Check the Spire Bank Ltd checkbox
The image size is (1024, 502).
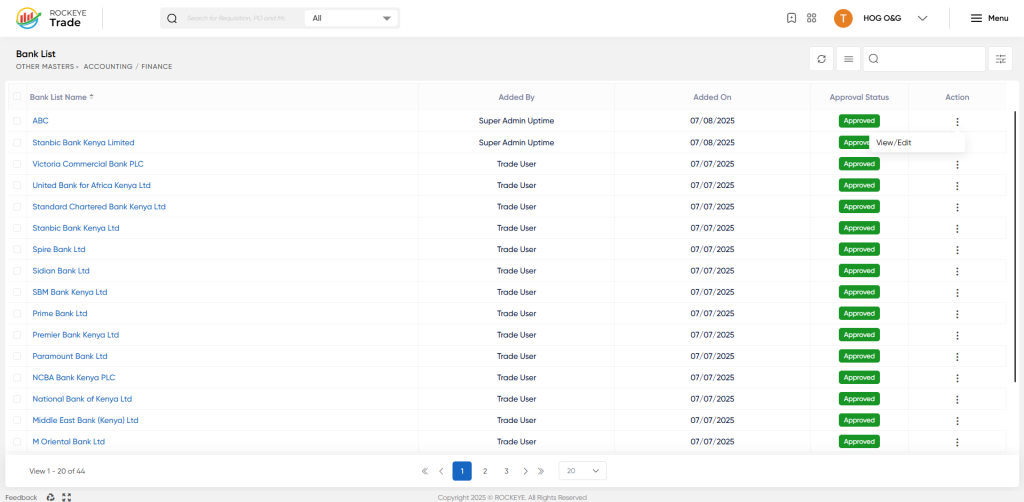click(x=17, y=249)
